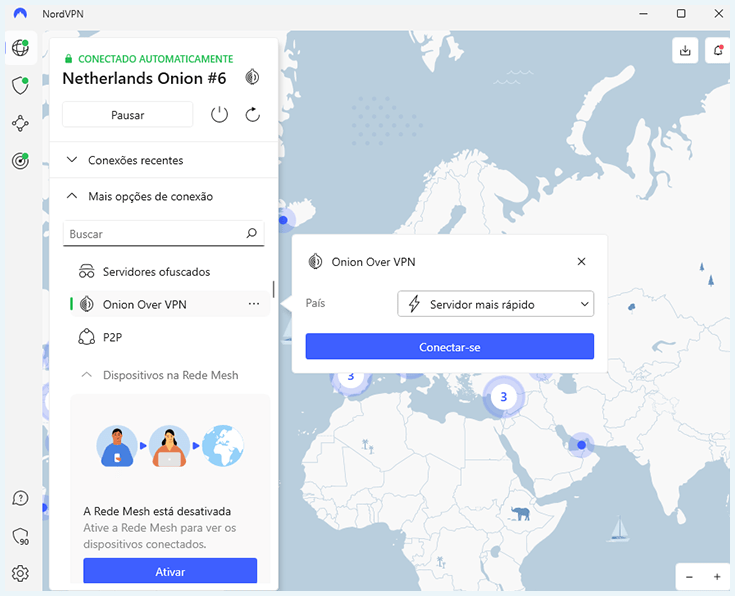Select Servidores ofuscados in the list
This screenshot has width=735, height=596.
170,272
